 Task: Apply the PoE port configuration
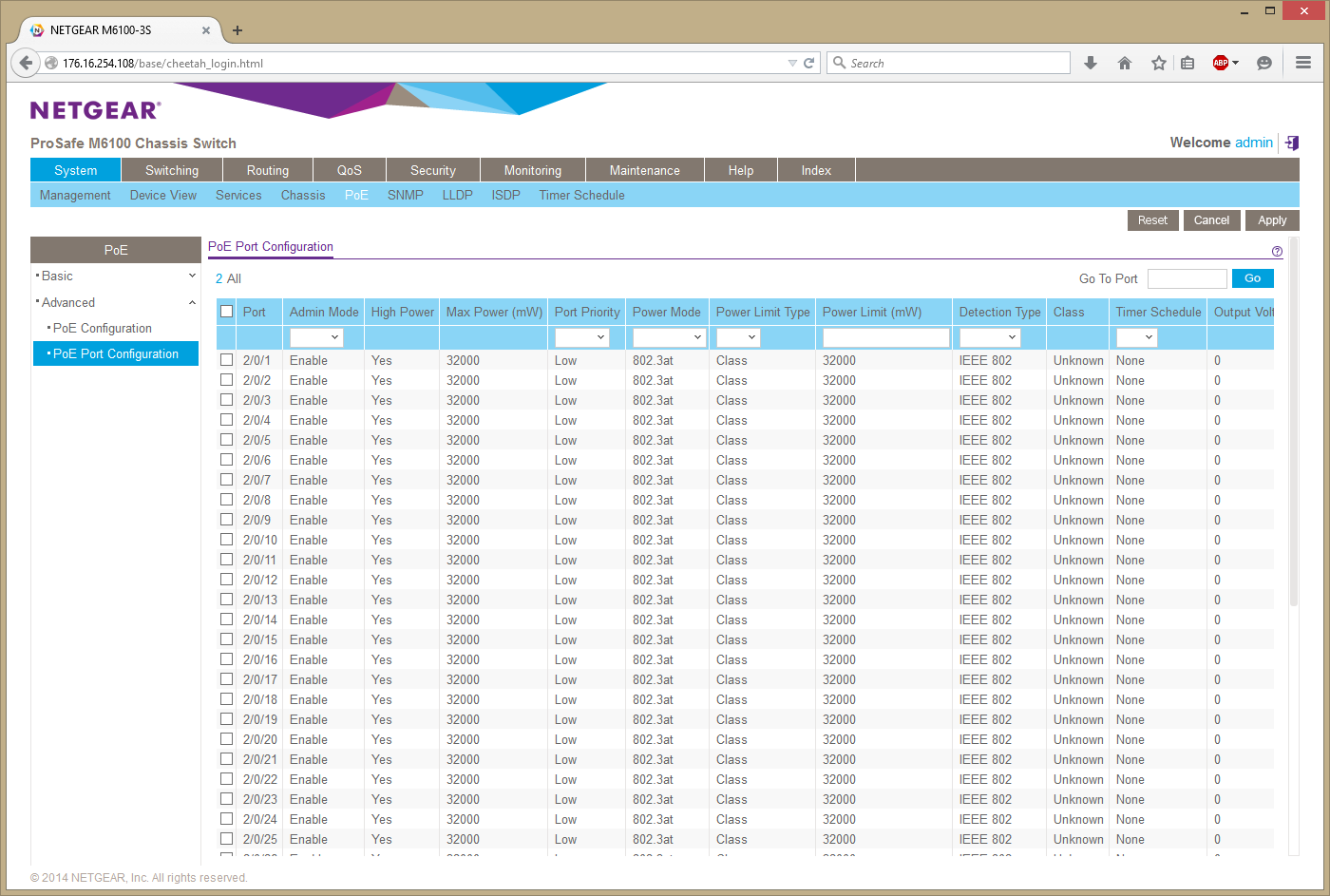1272,220
